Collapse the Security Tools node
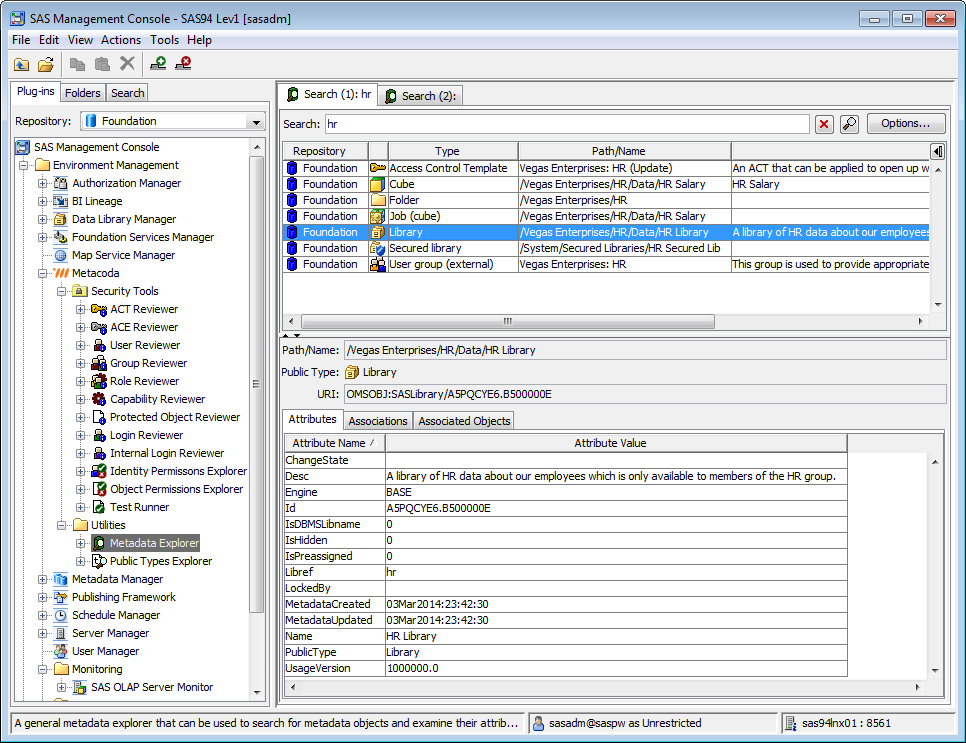966x743 pixels. coord(62,291)
